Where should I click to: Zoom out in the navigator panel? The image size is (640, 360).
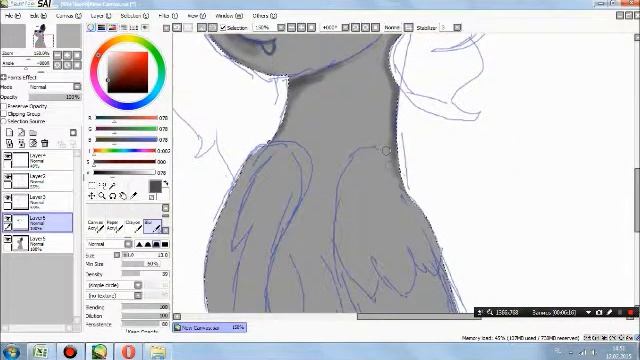tap(58, 55)
